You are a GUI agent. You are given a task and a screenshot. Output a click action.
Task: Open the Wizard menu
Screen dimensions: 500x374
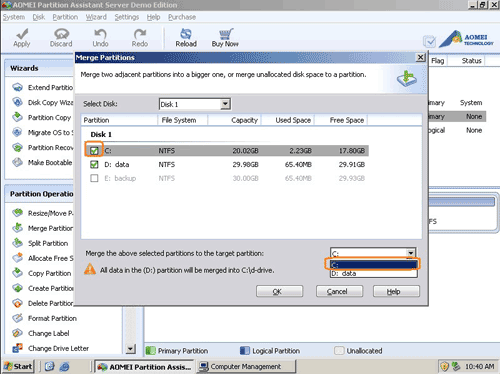pyautogui.click(x=96, y=17)
